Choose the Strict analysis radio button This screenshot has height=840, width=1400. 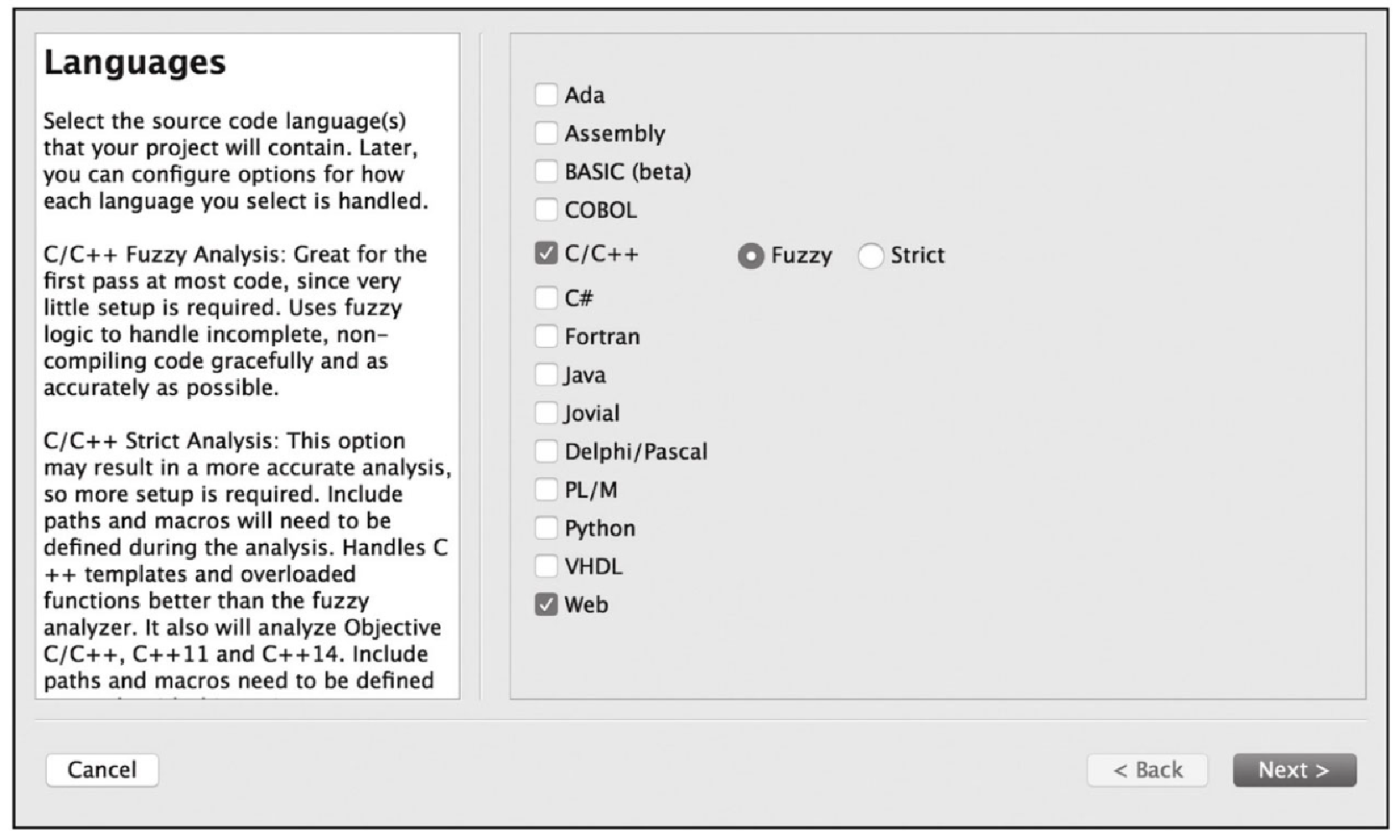pos(871,256)
